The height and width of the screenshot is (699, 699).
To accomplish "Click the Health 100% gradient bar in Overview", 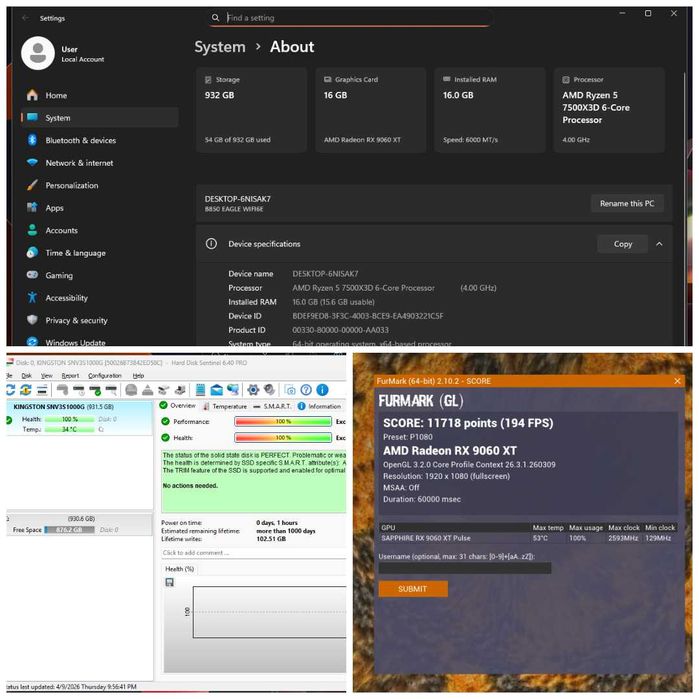I will point(283,438).
